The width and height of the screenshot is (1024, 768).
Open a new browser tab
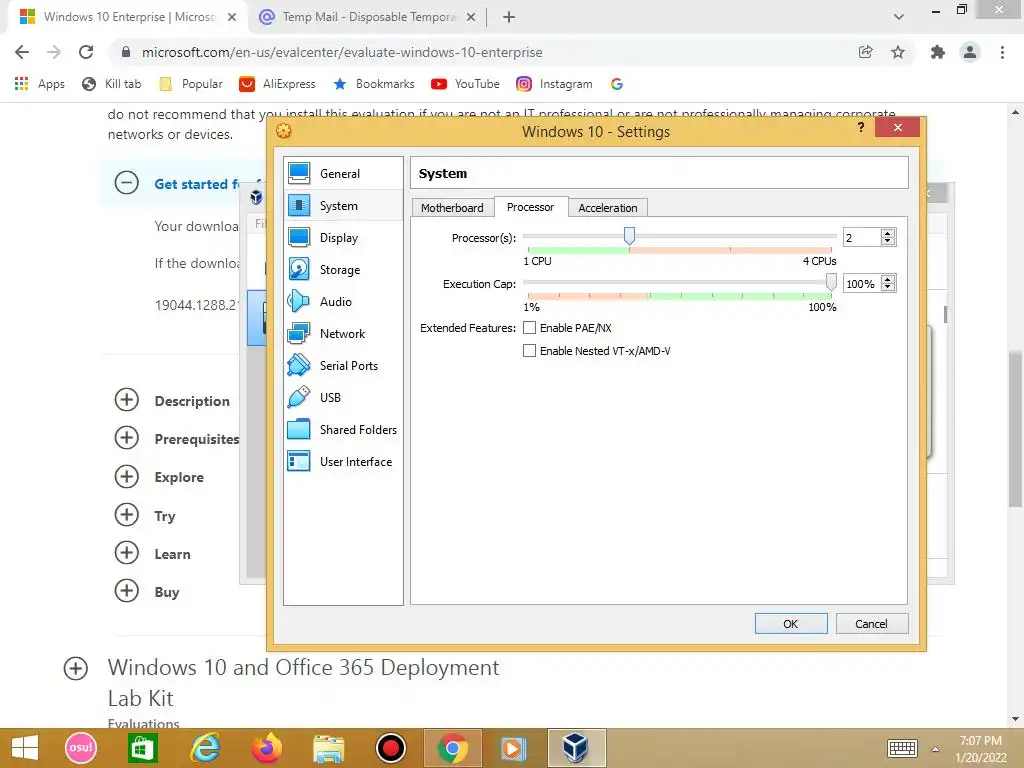click(509, 17)
